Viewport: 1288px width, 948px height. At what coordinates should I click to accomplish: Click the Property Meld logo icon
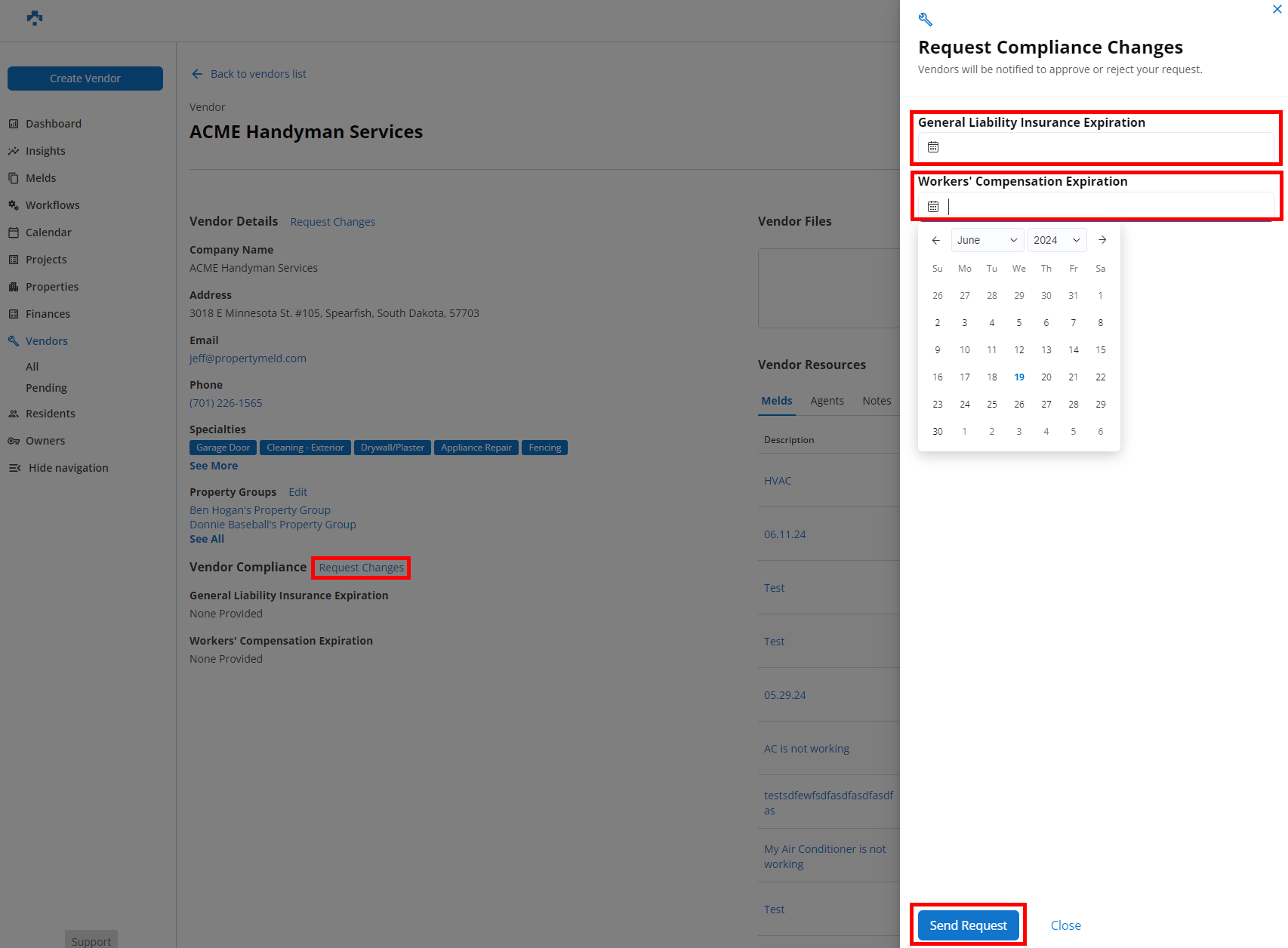[35, 18]
